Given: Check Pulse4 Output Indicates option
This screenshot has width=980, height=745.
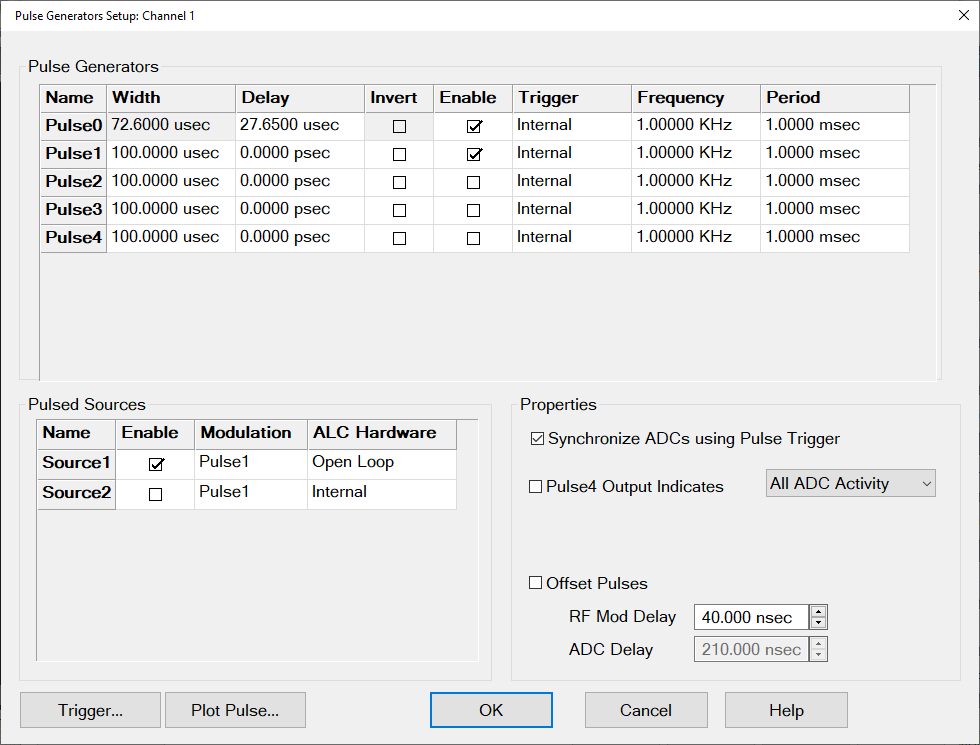Looking at the screenshot, I should coord(536,487).
